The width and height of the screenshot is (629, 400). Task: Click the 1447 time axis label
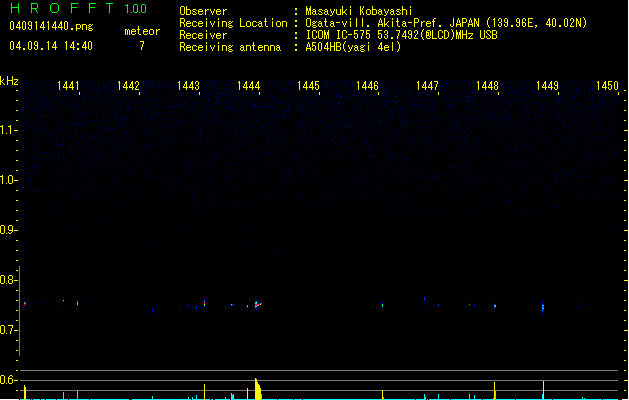click(427, 86)
